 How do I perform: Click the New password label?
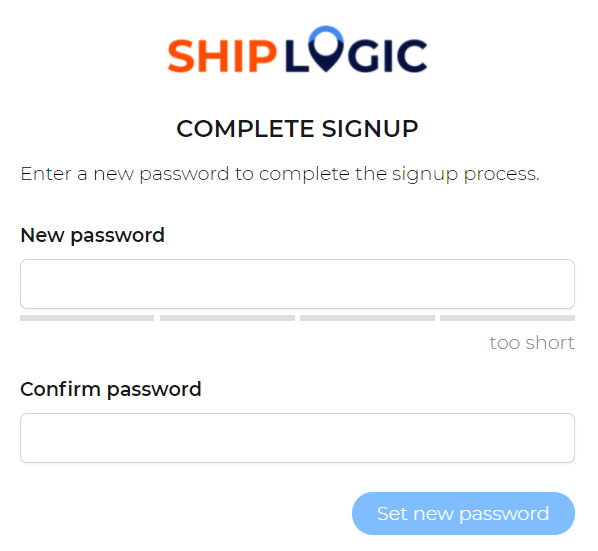[x=92, y=235]
